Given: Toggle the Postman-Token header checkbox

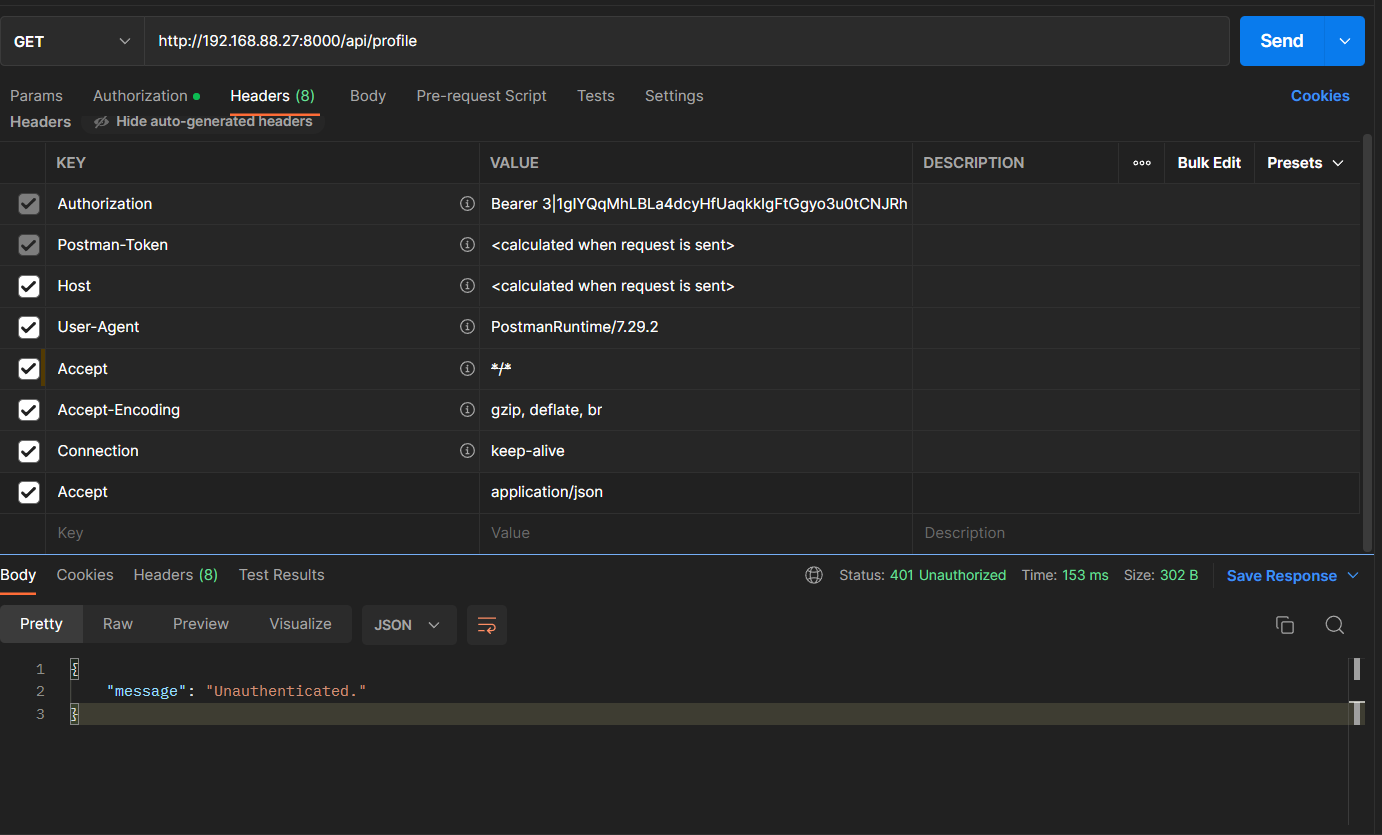Looking at the screenshot, I should 29,245.
